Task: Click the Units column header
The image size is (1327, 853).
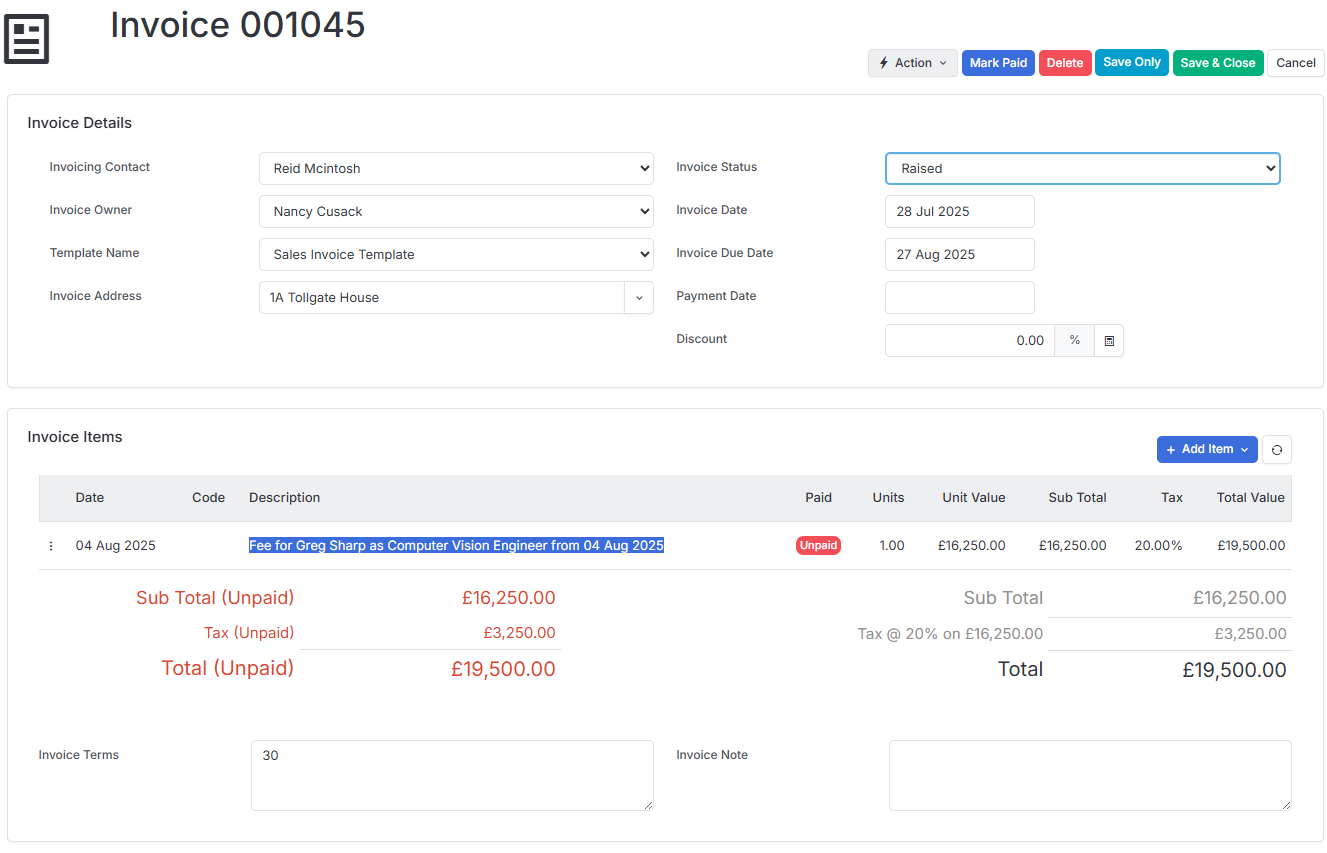Action: [888, 498]
